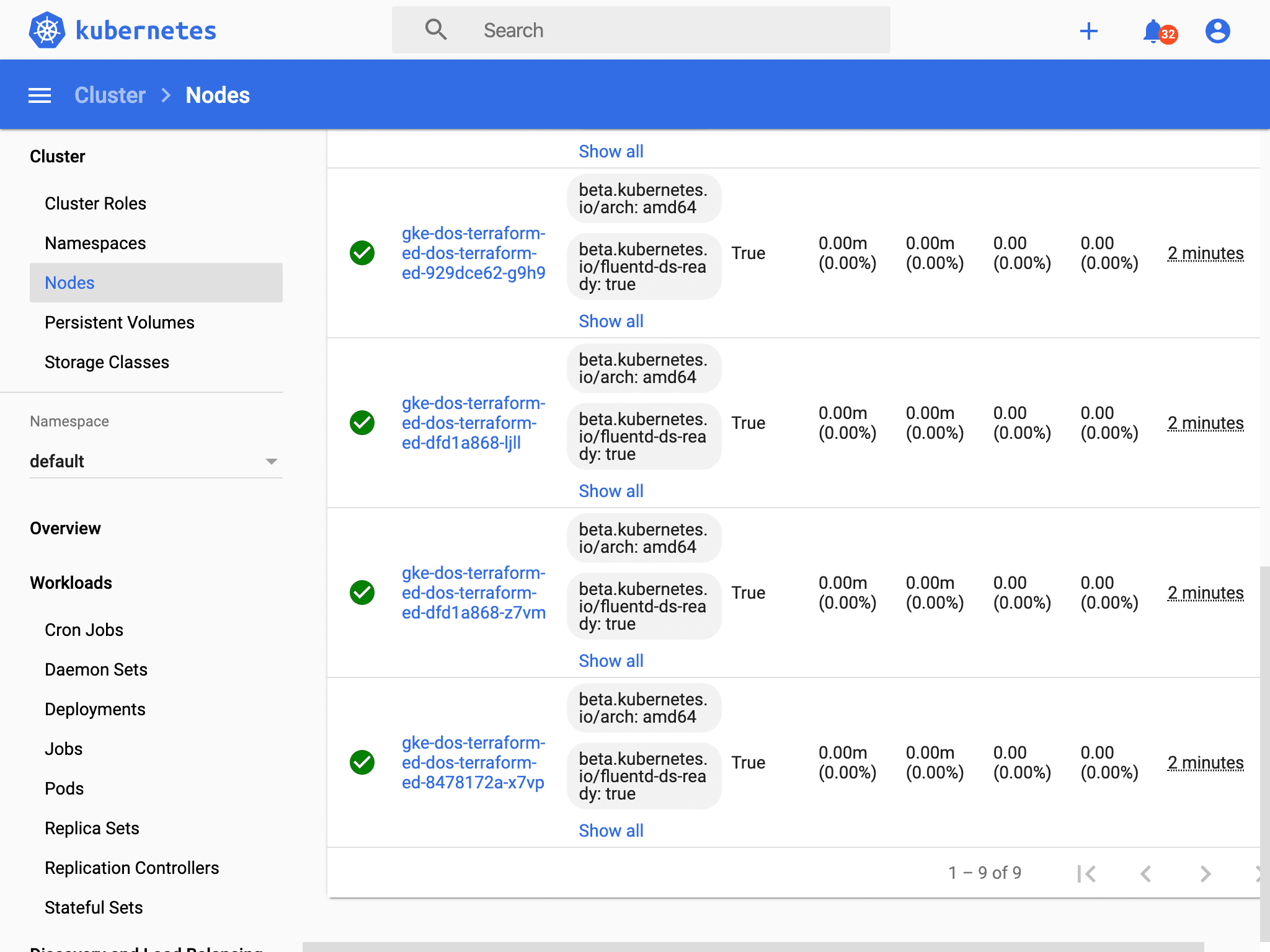Show all labels for x7vp node
Image resolution: width=1270 pixels, height=952 pixels.
[x=611, y=831]
